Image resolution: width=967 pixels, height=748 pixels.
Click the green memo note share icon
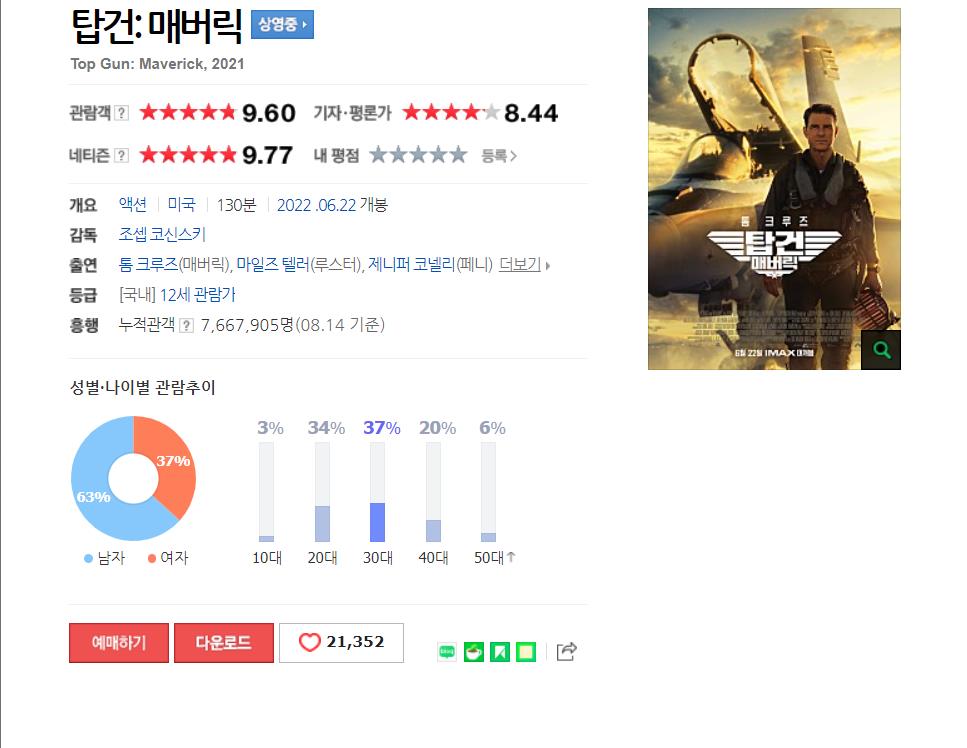(x=526, y=652)
